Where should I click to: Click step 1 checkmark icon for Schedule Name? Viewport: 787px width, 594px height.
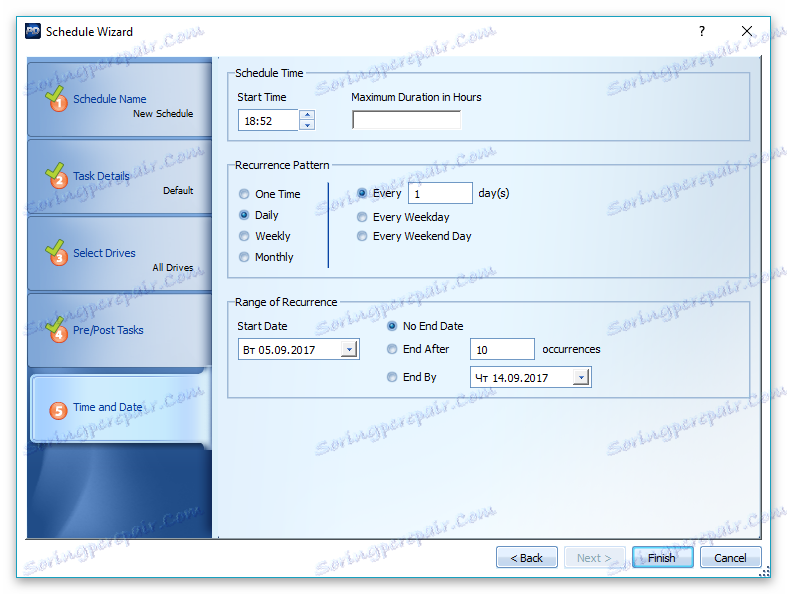click(56, 98)
